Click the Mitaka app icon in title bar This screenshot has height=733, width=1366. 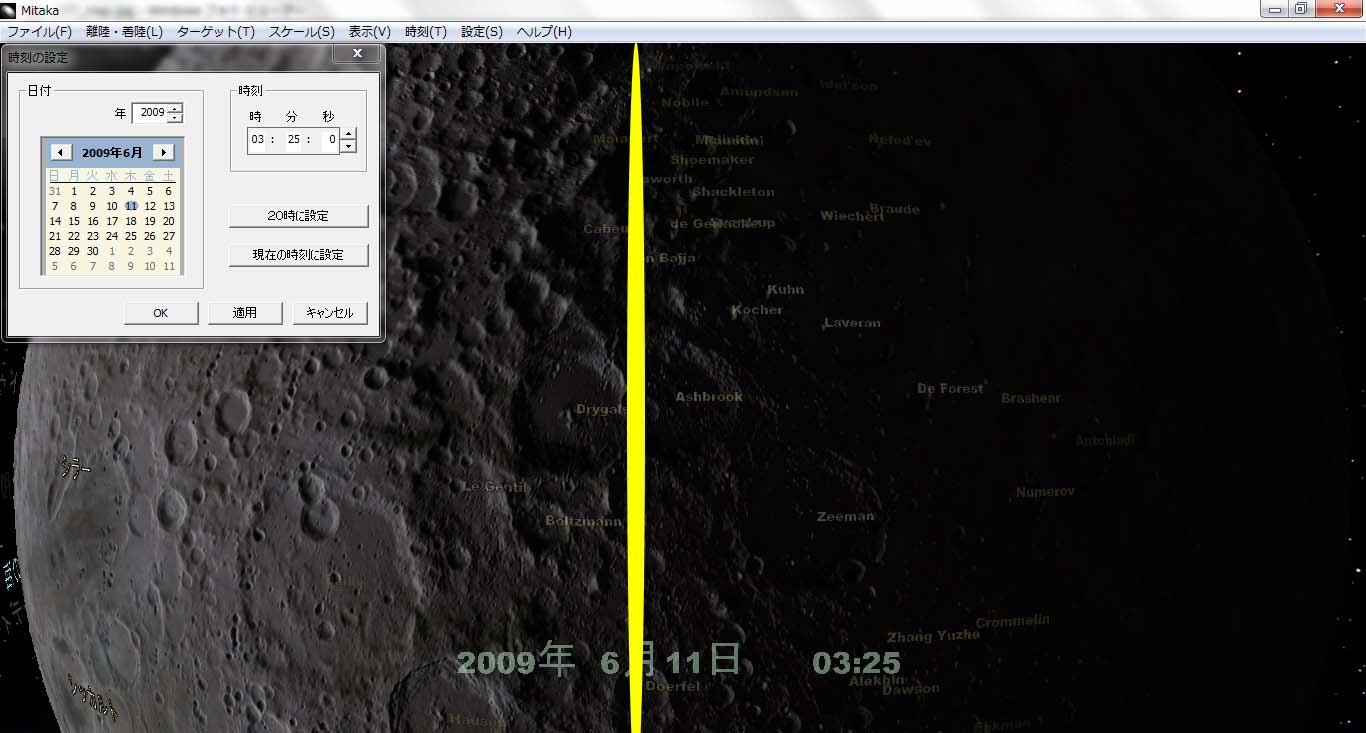point(9,9)
